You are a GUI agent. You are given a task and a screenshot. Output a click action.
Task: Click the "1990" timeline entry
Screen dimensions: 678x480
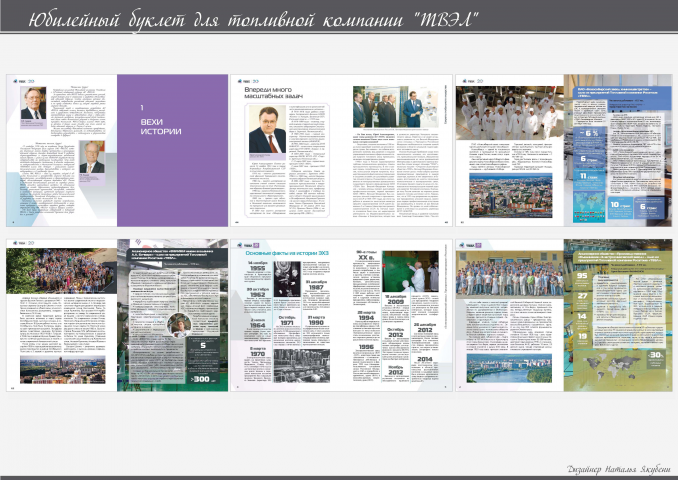[x=316, y=322]
